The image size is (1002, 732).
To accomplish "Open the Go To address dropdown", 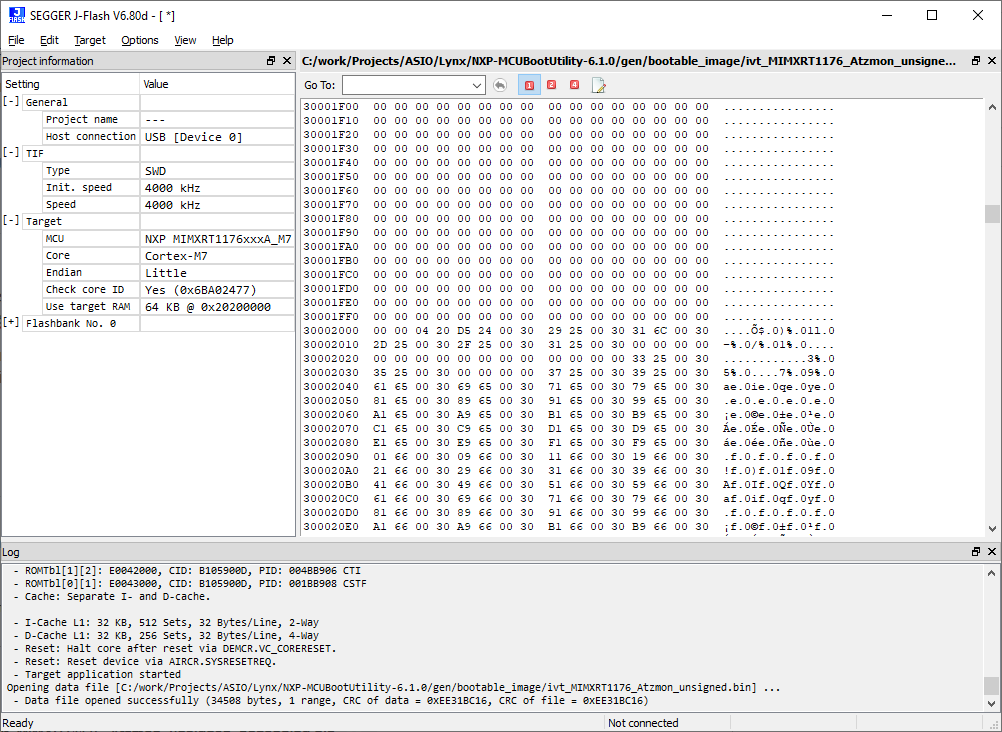I will coord(477,85).
